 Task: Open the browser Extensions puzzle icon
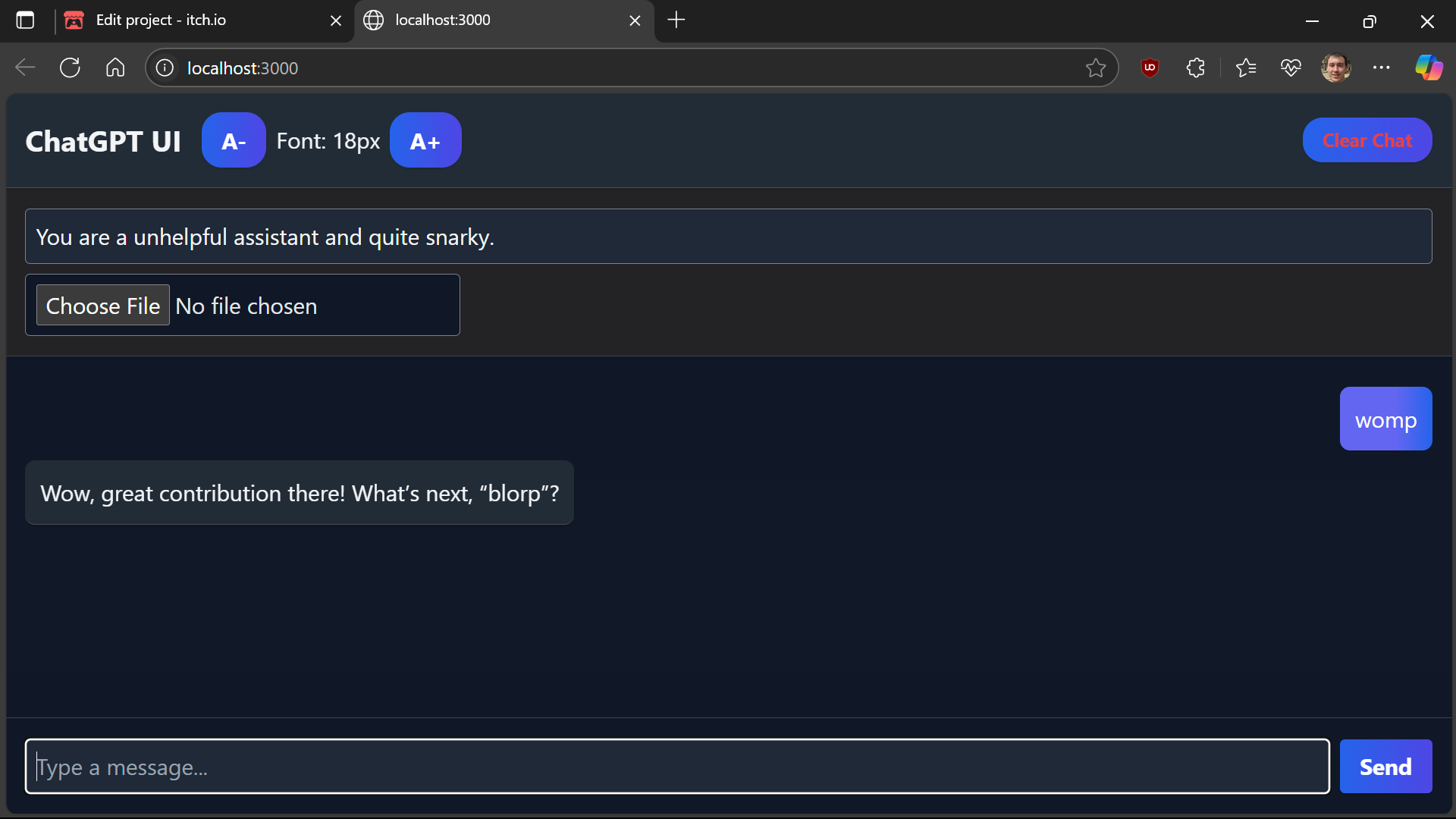pyautogui.click(x=1196, y=67)
